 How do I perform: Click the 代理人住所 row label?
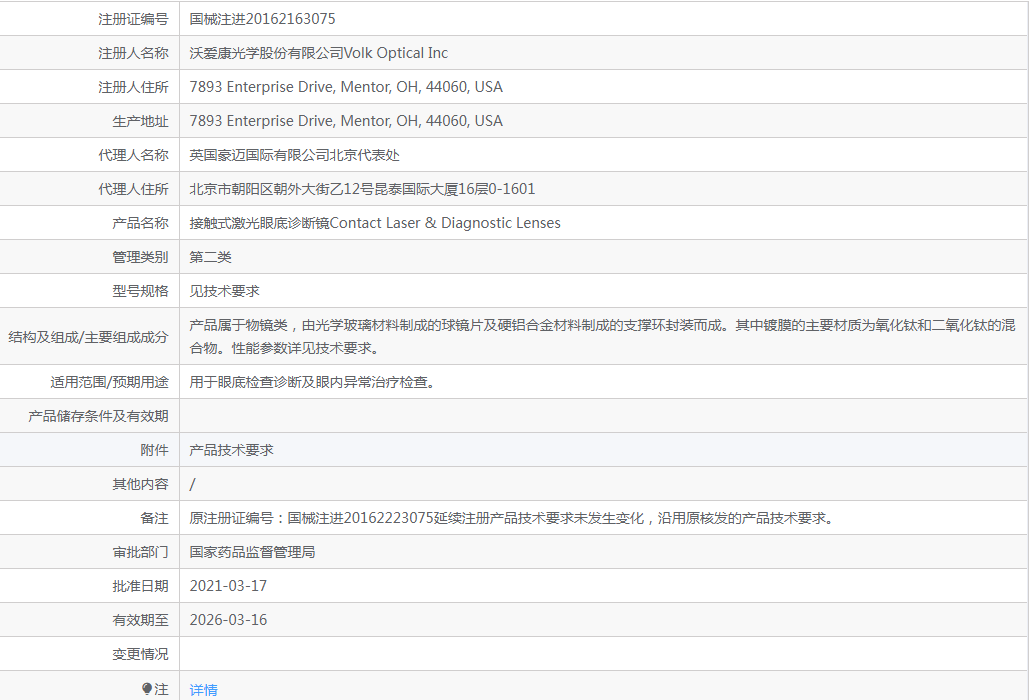[x=133, y=189]
